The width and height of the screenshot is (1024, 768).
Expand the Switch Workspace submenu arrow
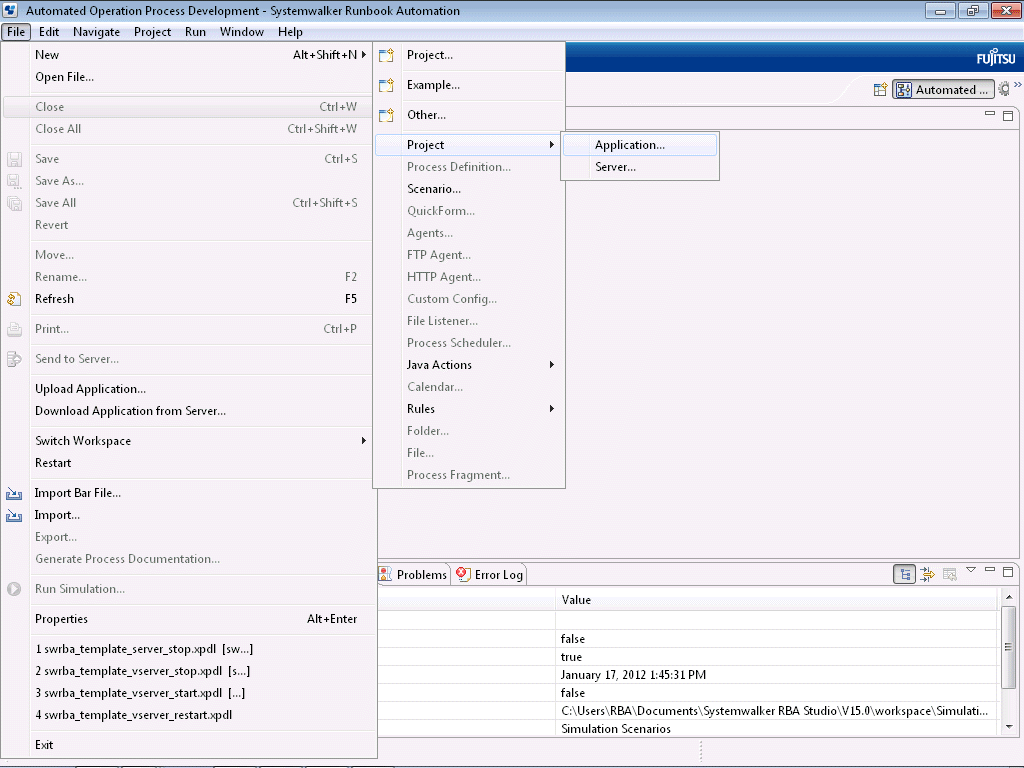[364, 441]
